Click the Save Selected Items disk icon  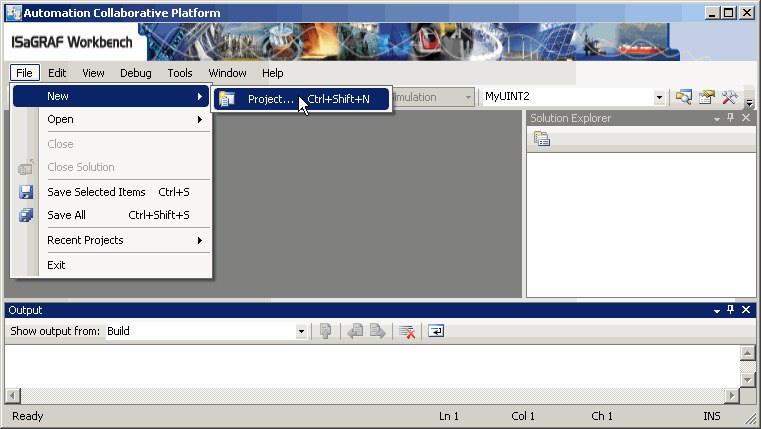pyautogui.click(x=26, y=192)
